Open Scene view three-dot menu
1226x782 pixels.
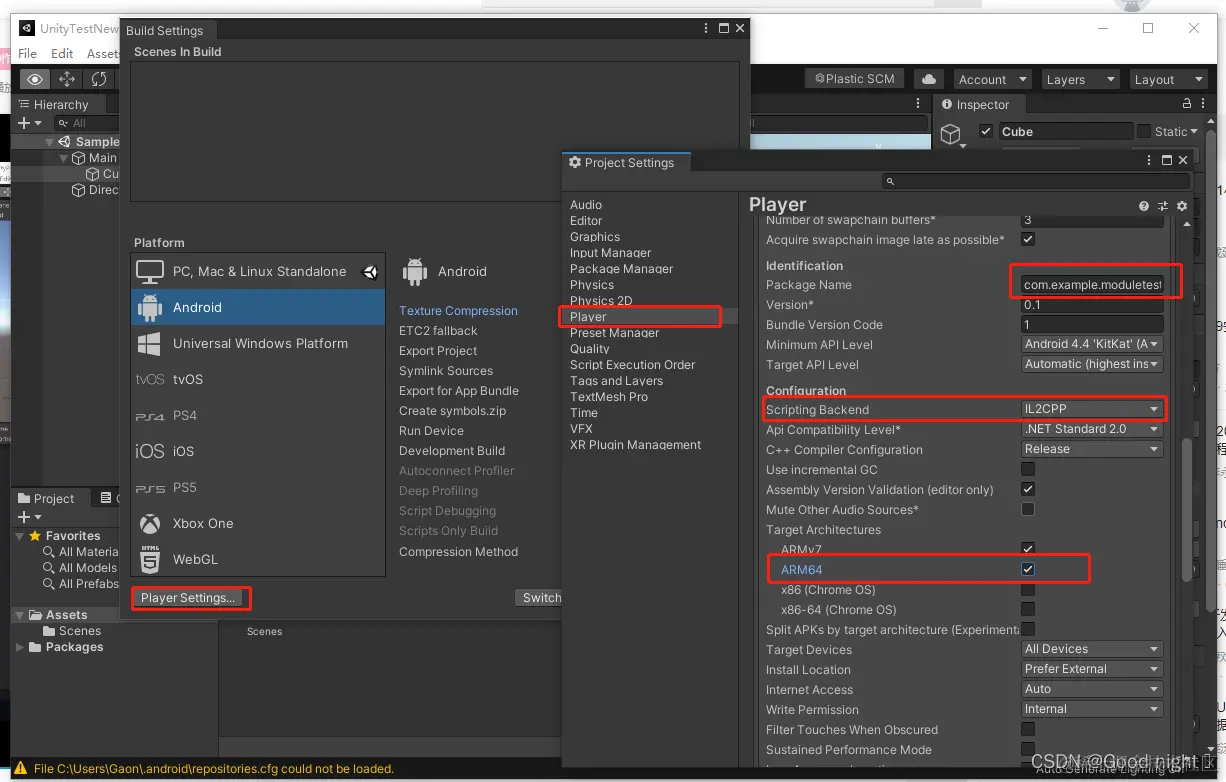pos(919,104)
